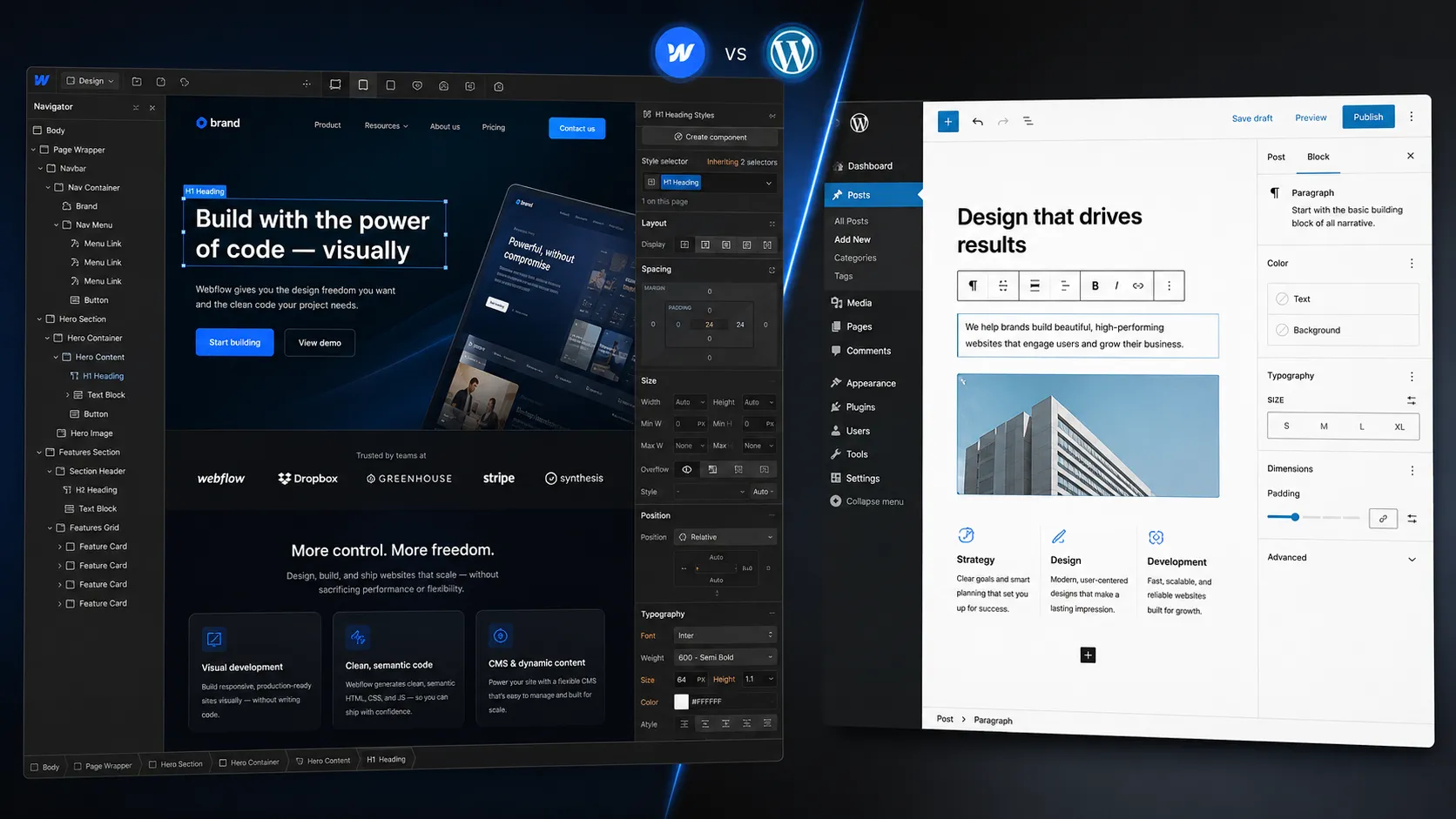Collapse the Features Grid tree node
Screen dimensions: 1456x819
50,527
